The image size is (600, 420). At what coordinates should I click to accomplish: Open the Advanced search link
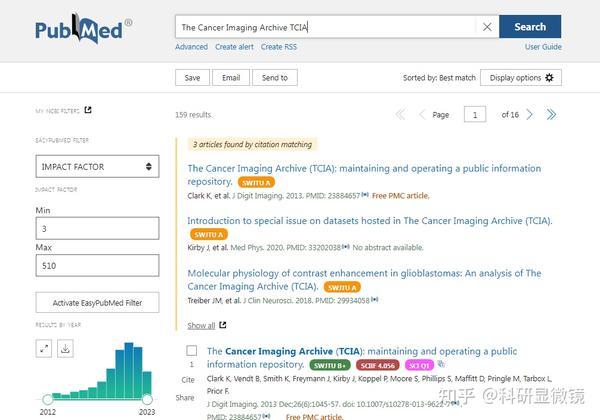(191, 47)
